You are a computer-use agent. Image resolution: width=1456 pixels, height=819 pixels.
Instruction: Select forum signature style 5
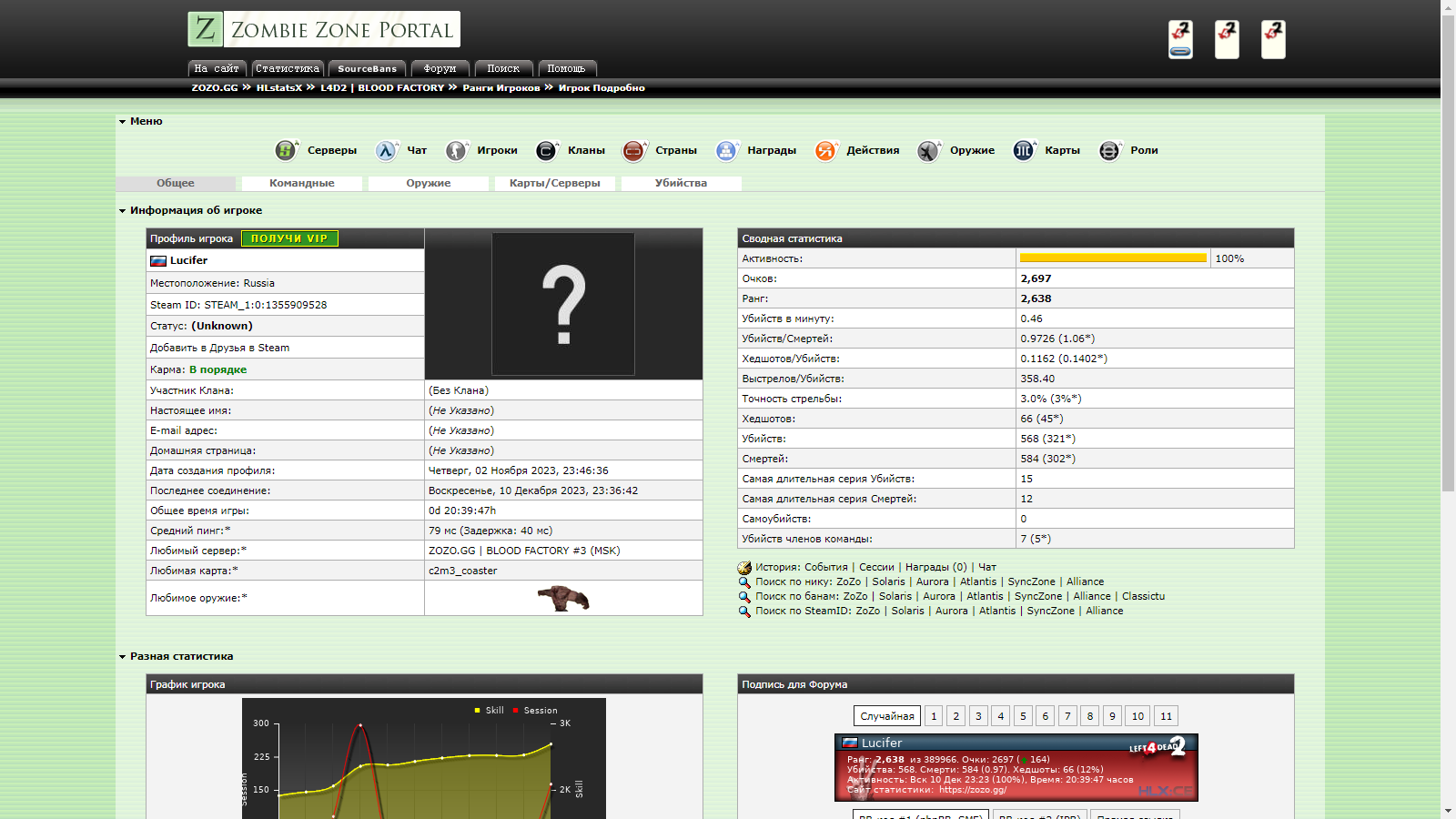(x=1023, y=716)
